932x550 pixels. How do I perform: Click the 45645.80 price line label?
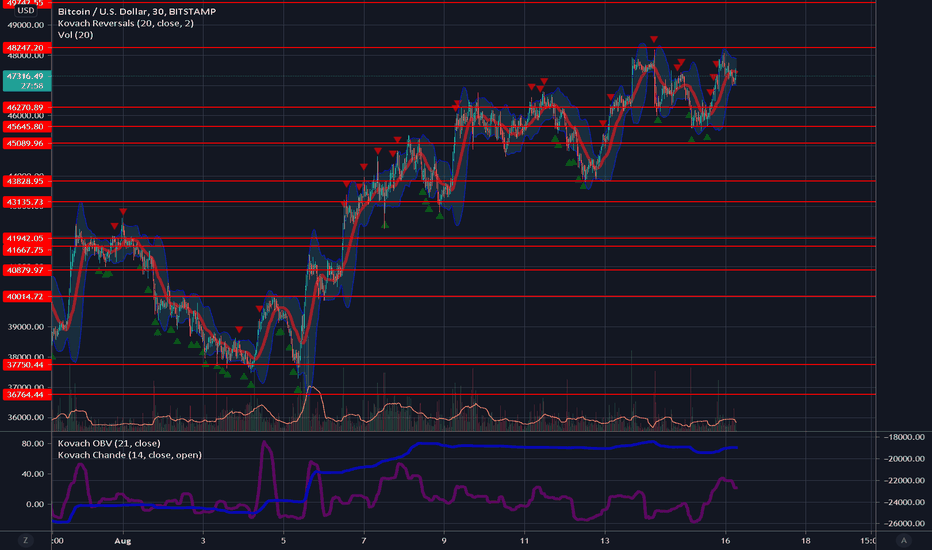click(x=26, y=127)
